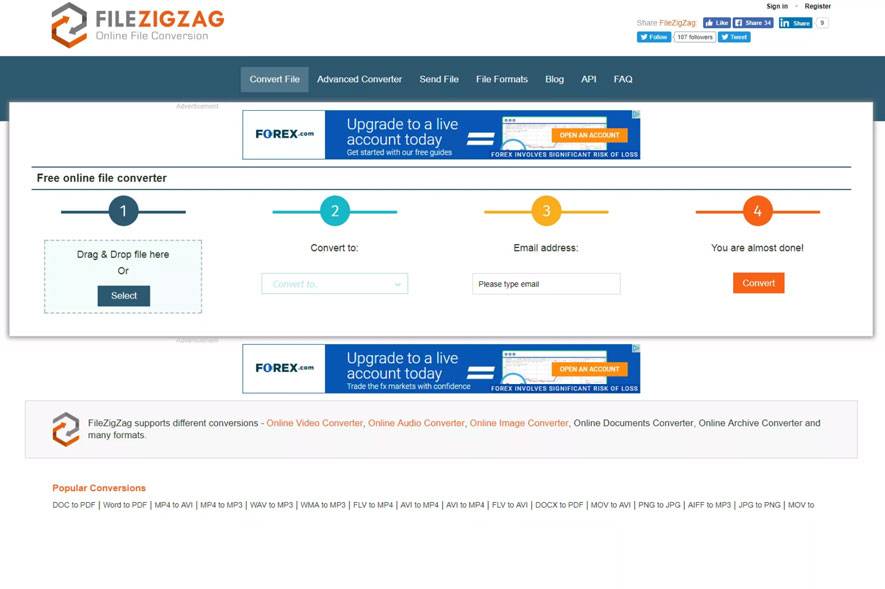The height and width of the screenshot is (589, 885).
Task: Click the FileZigZag icon in info box
Action: click(x=66, y=429)
